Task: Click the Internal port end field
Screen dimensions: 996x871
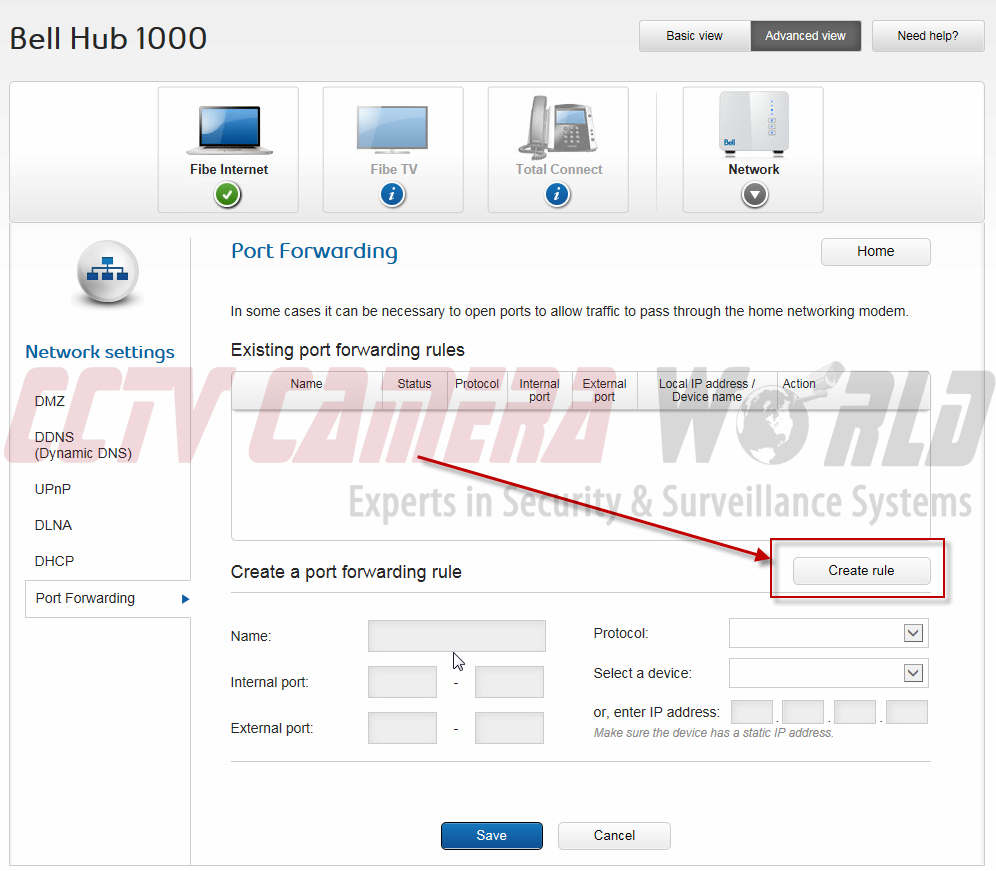Action: 509,682
